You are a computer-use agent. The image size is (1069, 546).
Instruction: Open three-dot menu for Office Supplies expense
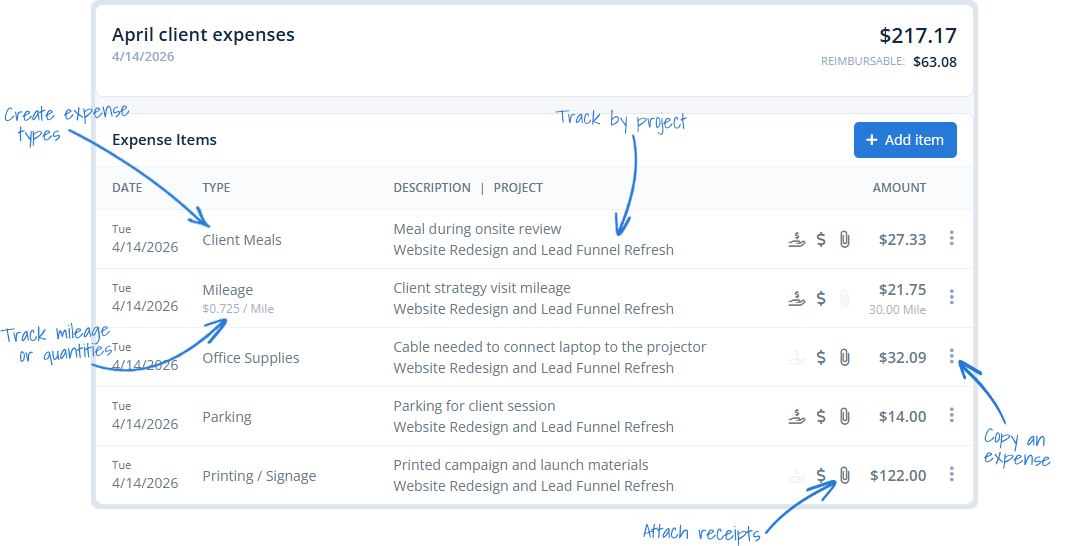coord(951,356)
